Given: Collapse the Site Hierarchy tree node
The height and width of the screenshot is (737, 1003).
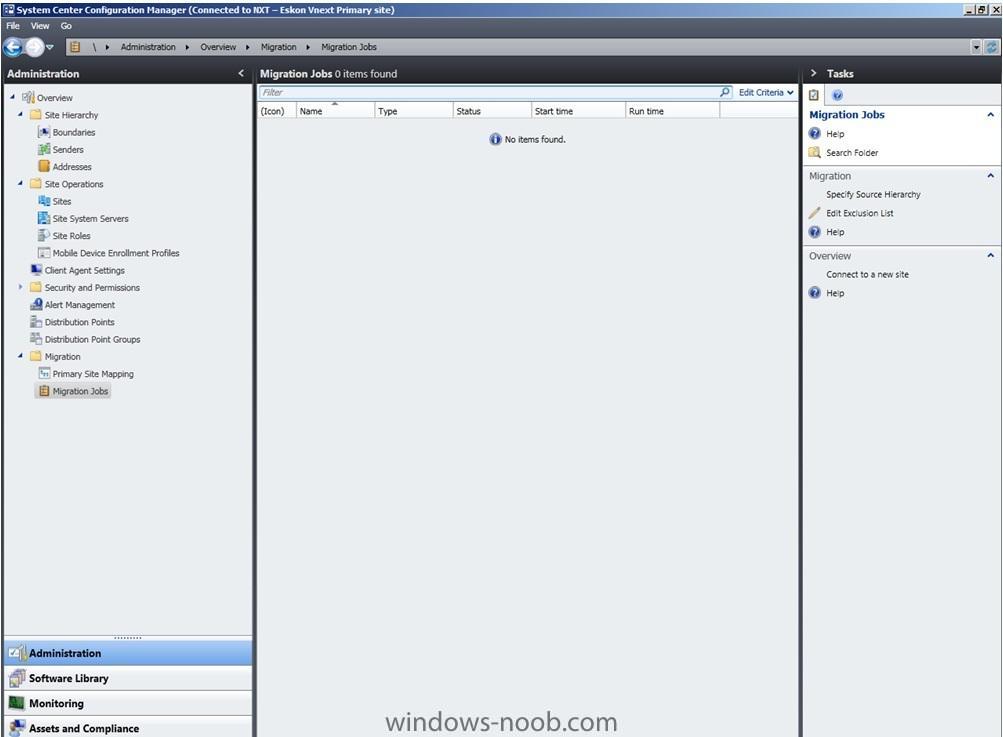Looking at the screenshot, I should pyautogui.click(x=20, y=115).
